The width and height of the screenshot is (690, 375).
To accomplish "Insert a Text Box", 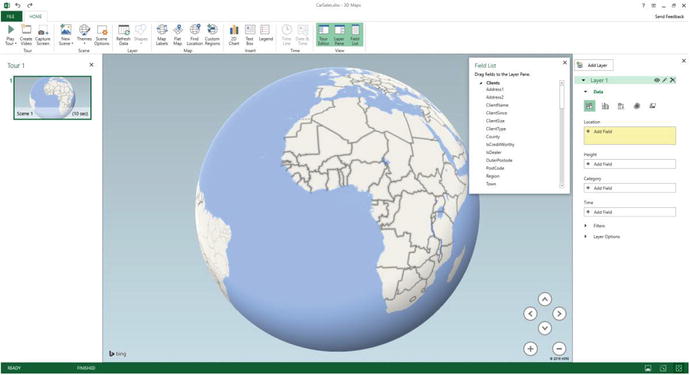I will point(250,35).
